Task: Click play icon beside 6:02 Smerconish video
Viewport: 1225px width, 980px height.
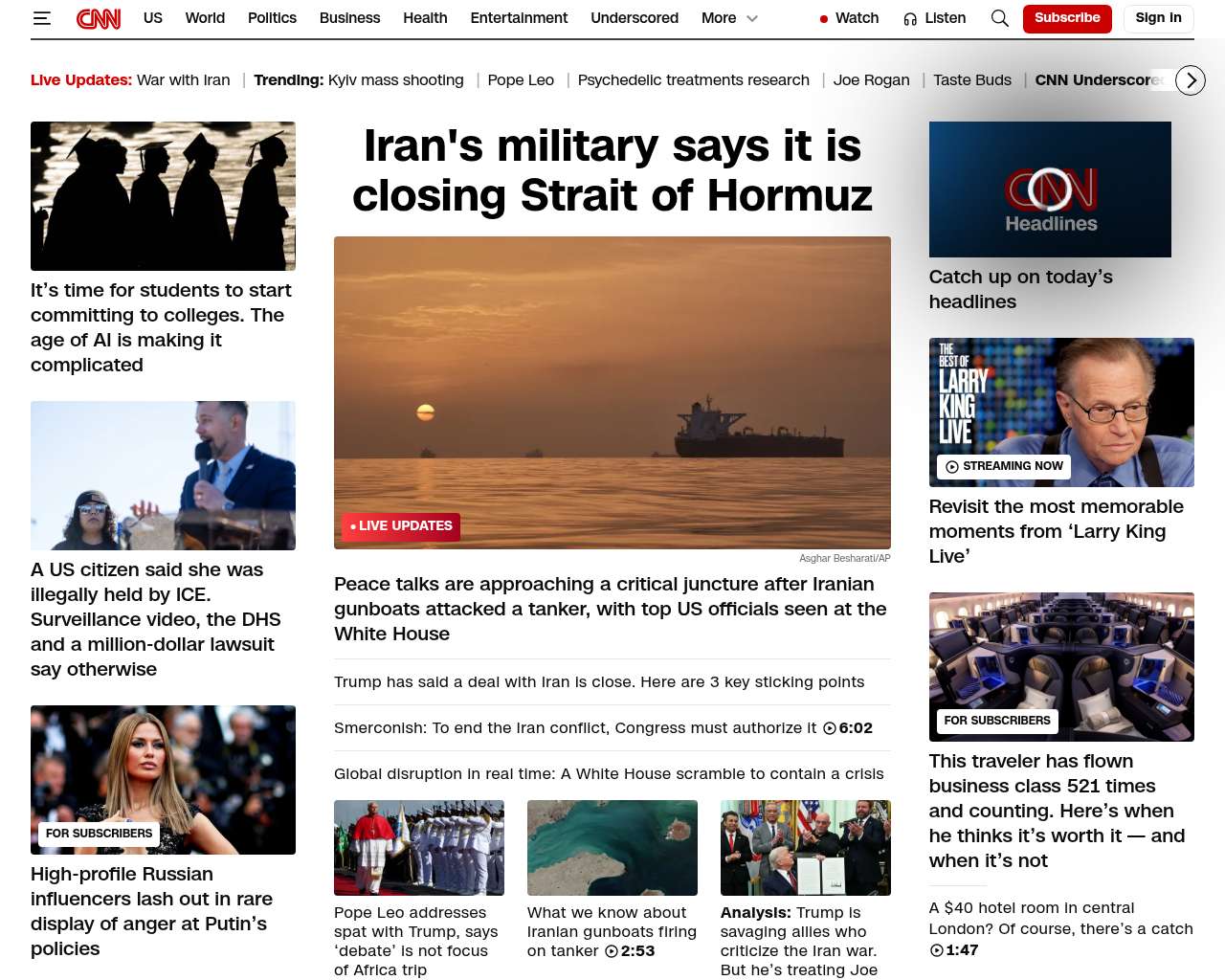Action: click(x=829, y=728)
